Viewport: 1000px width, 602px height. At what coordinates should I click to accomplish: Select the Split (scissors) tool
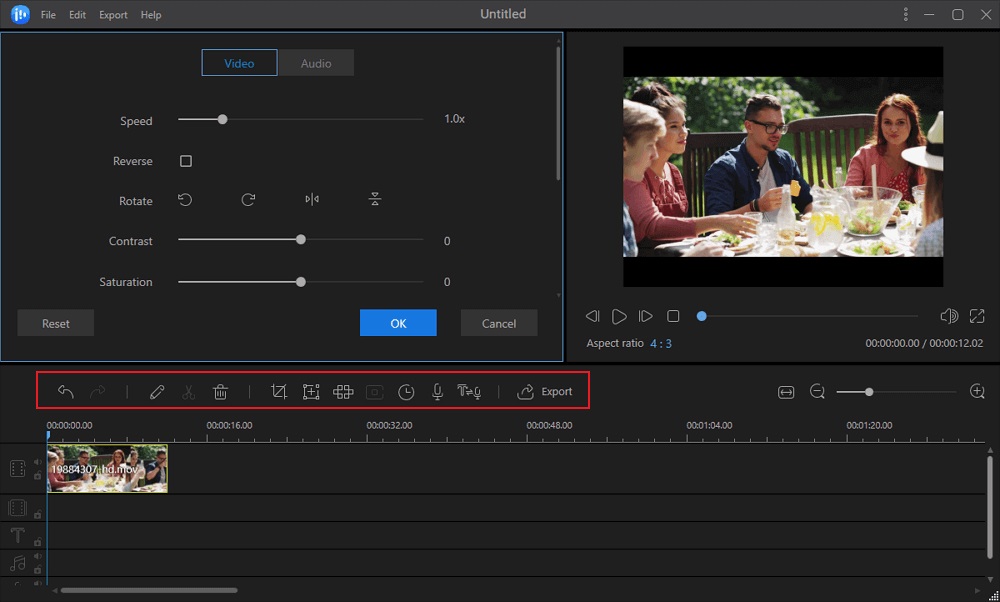tap(189, 392)
